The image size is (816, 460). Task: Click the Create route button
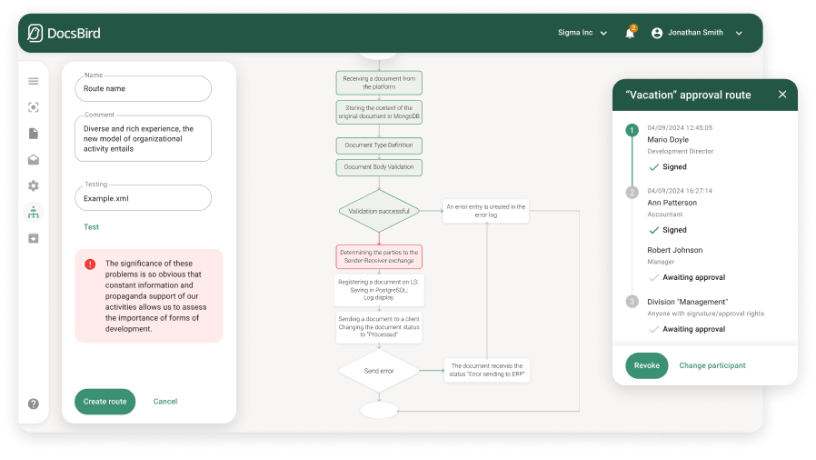[x=105, y=401]
